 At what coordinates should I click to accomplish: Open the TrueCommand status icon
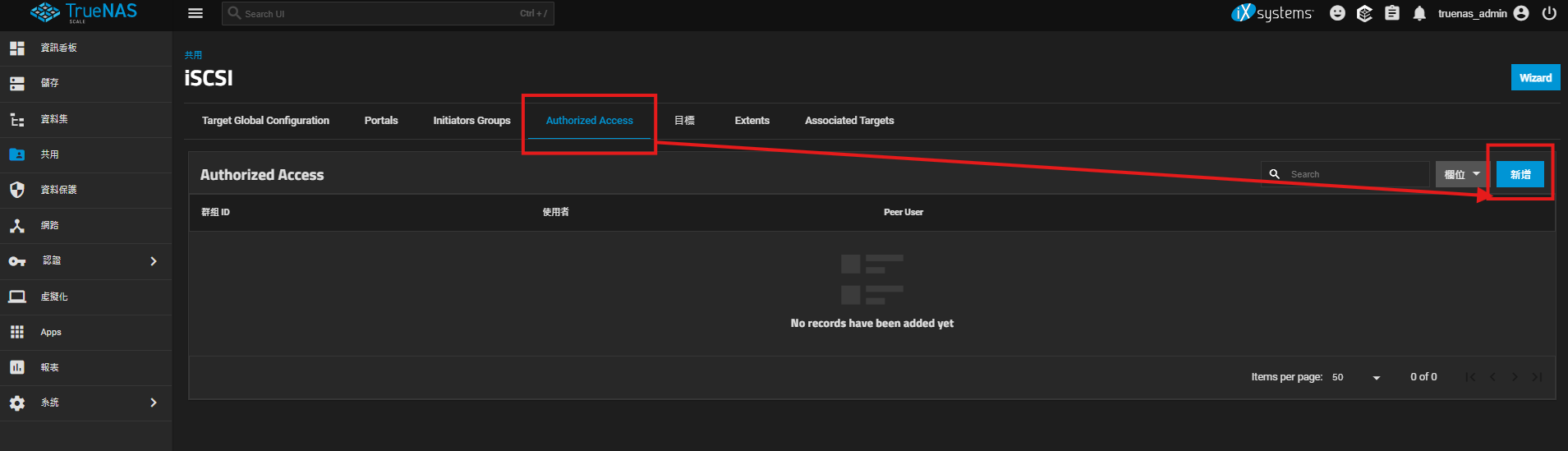[x=1364, y=13]
